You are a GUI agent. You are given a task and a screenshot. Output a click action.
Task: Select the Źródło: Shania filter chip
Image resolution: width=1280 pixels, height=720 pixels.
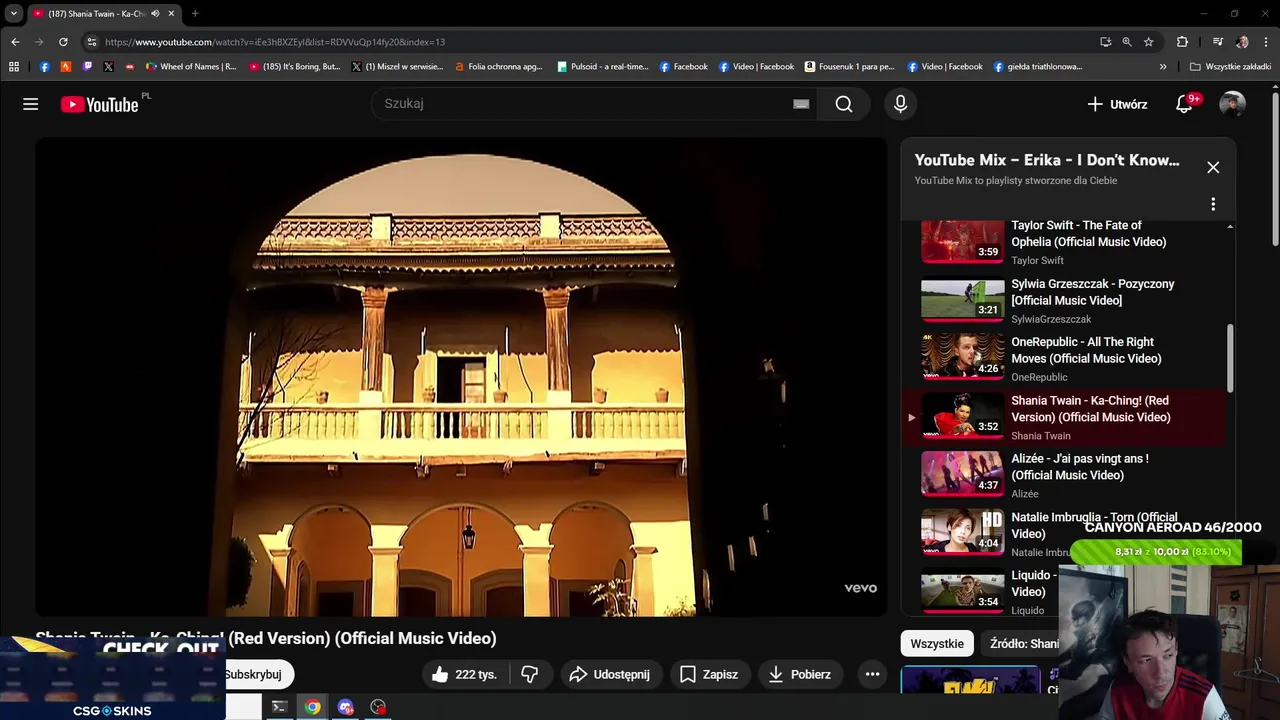pos(1023,643)
